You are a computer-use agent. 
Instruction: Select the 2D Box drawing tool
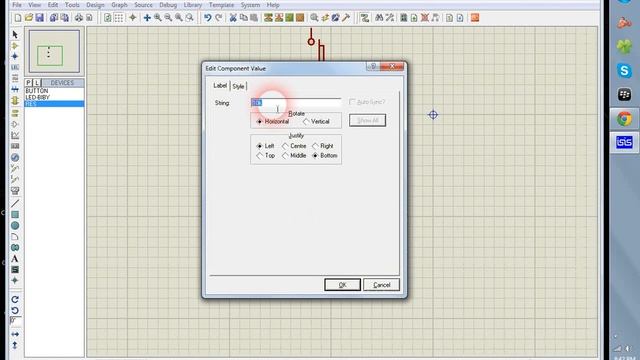click(15, 214)
